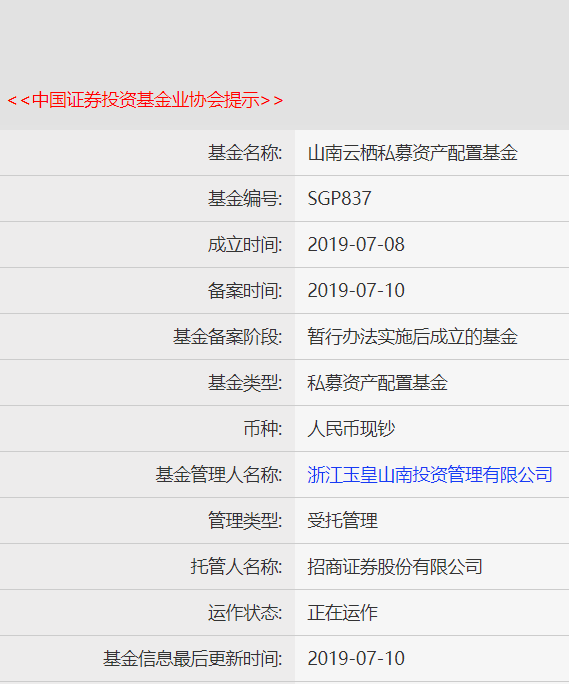The height and width of the screenshot is (684, 569).
Task: Click the 成立时间 label
Action: [245, 245]
